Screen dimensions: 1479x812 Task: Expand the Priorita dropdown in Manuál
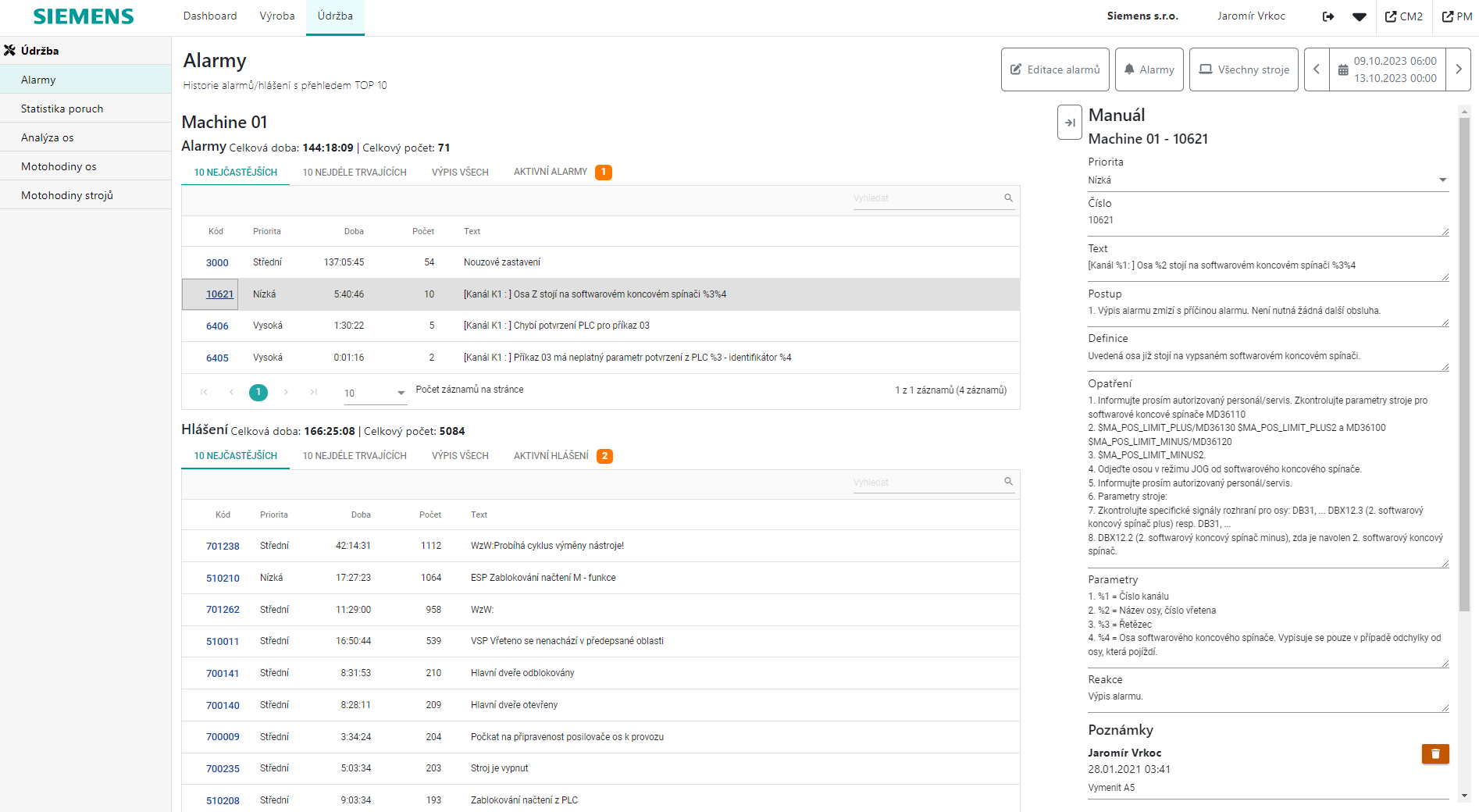point(1442,180)
